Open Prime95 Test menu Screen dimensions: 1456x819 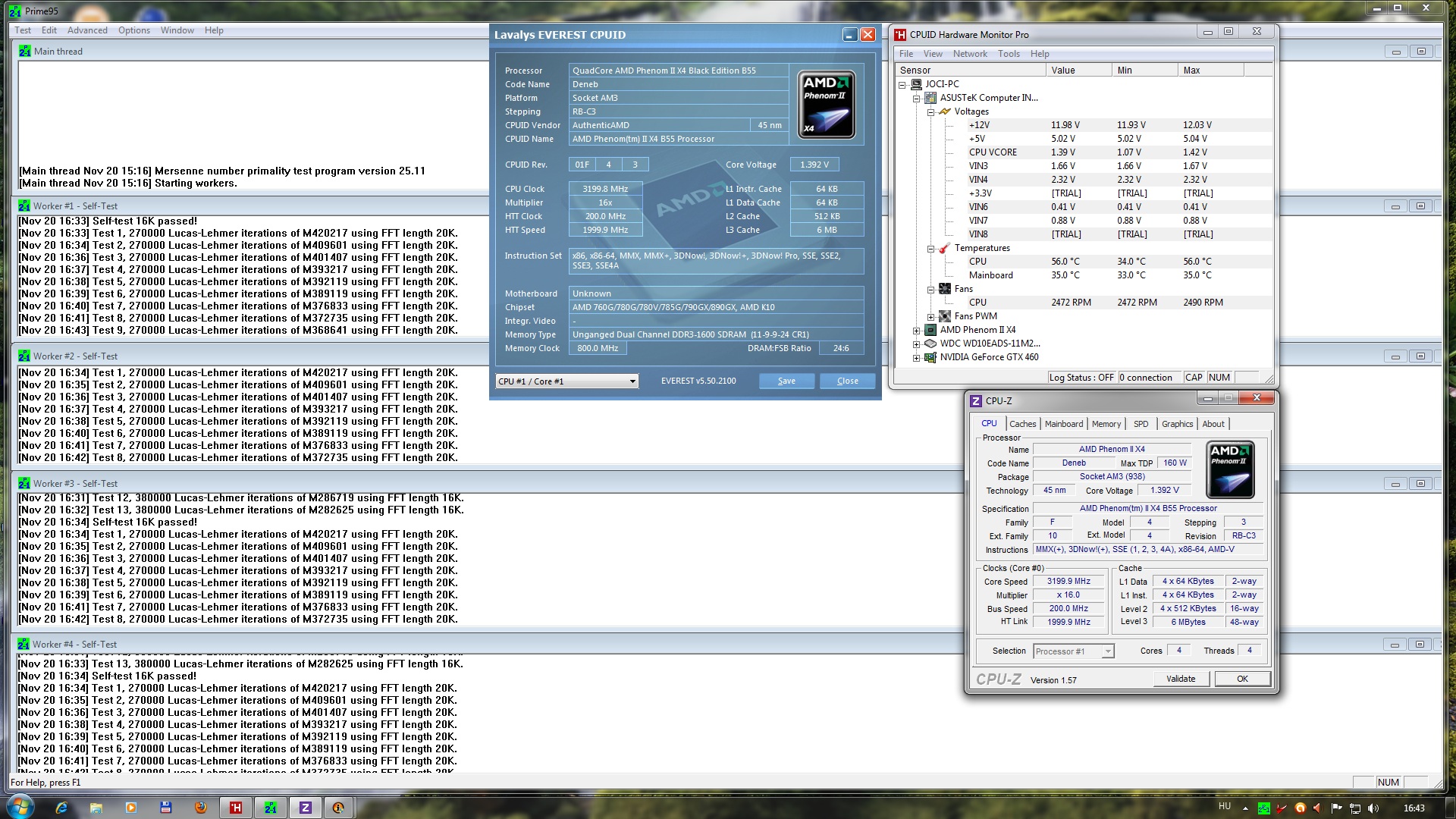tap(23, 30)
